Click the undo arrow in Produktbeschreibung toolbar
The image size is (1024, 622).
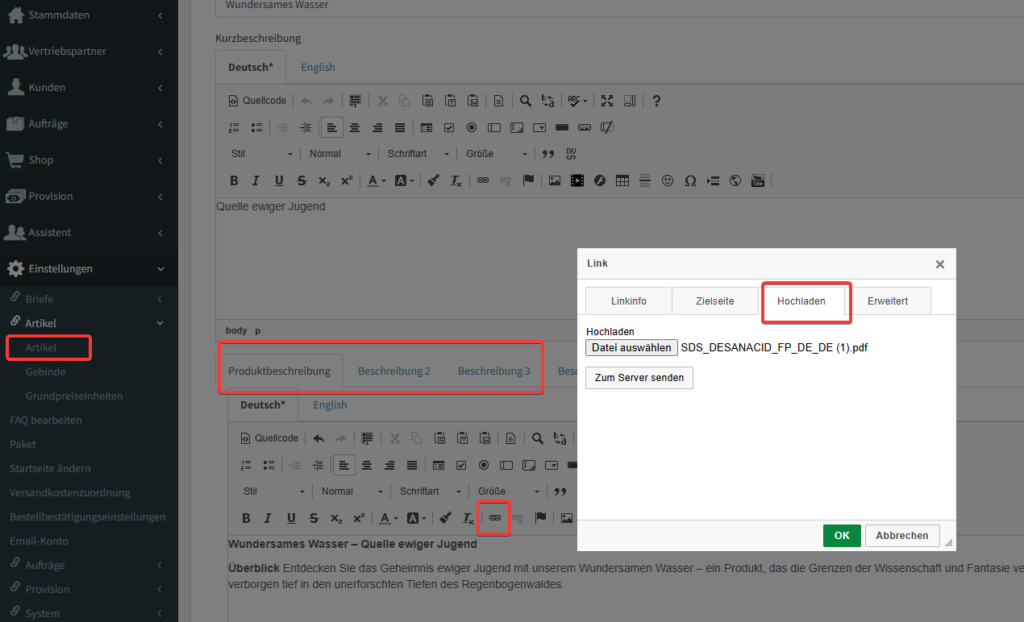pos(319,438)
